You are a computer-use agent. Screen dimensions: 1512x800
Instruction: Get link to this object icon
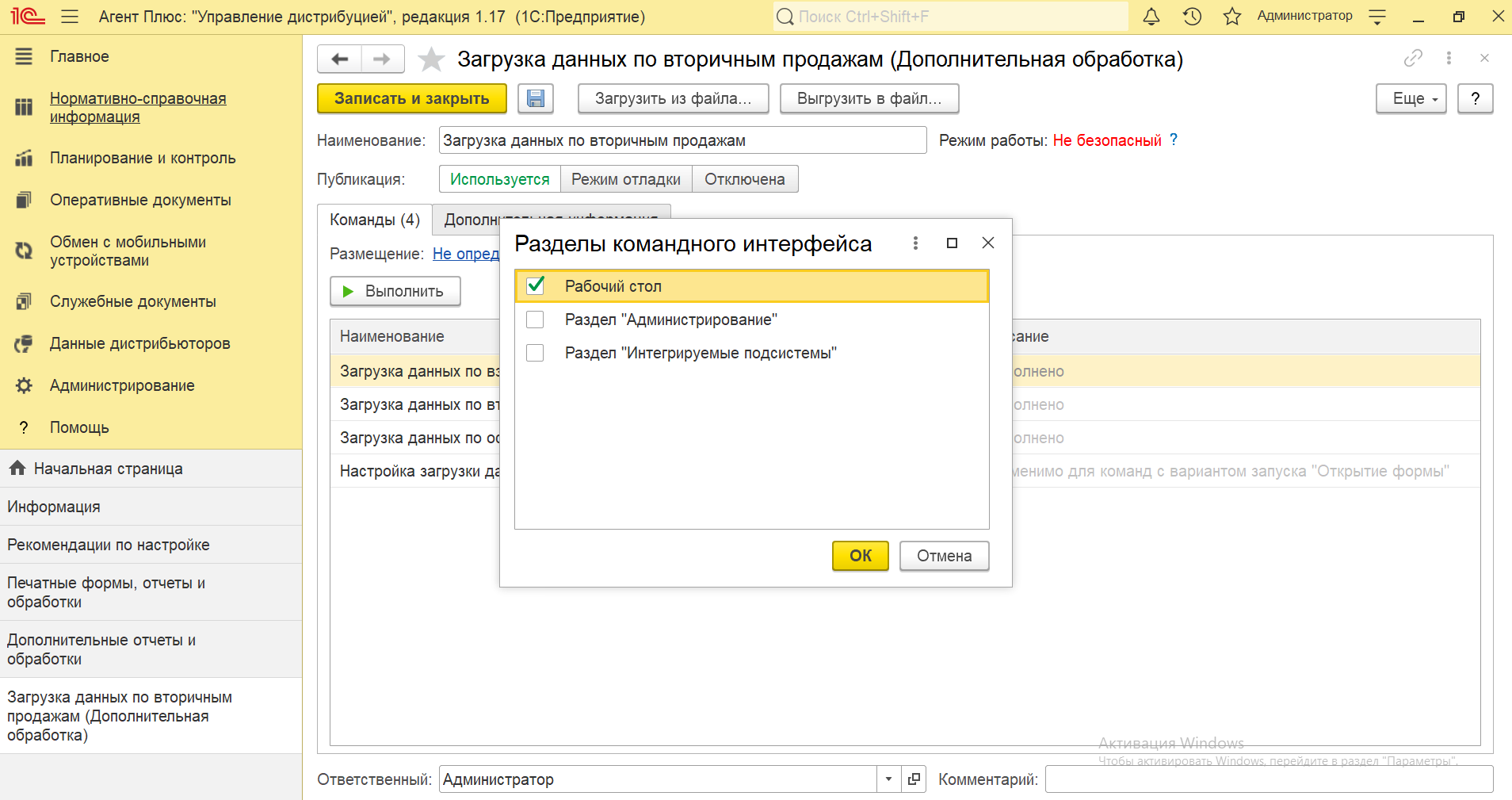1413,58
